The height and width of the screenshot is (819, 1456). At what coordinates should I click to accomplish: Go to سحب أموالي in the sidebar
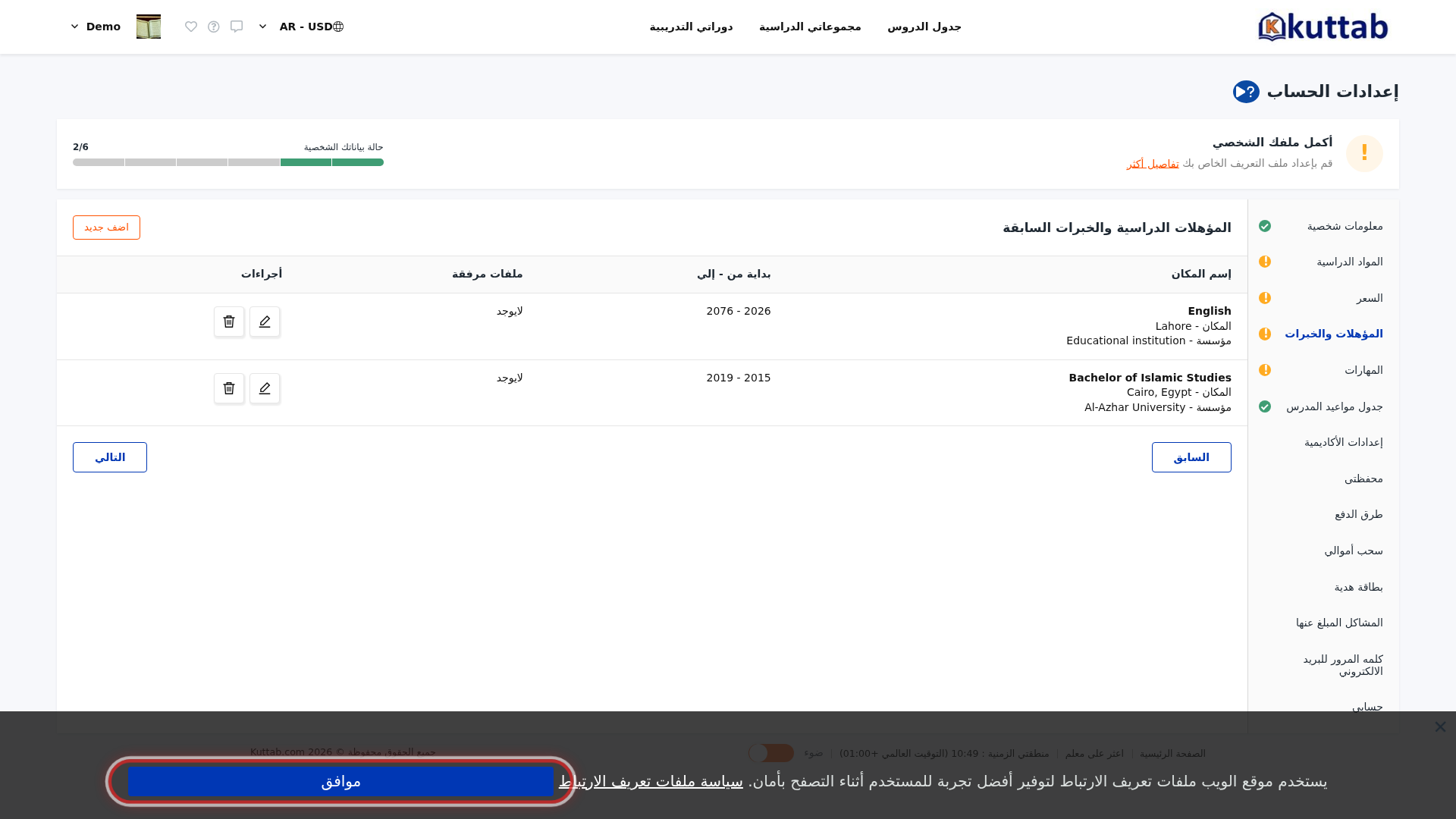[1354, 551]
